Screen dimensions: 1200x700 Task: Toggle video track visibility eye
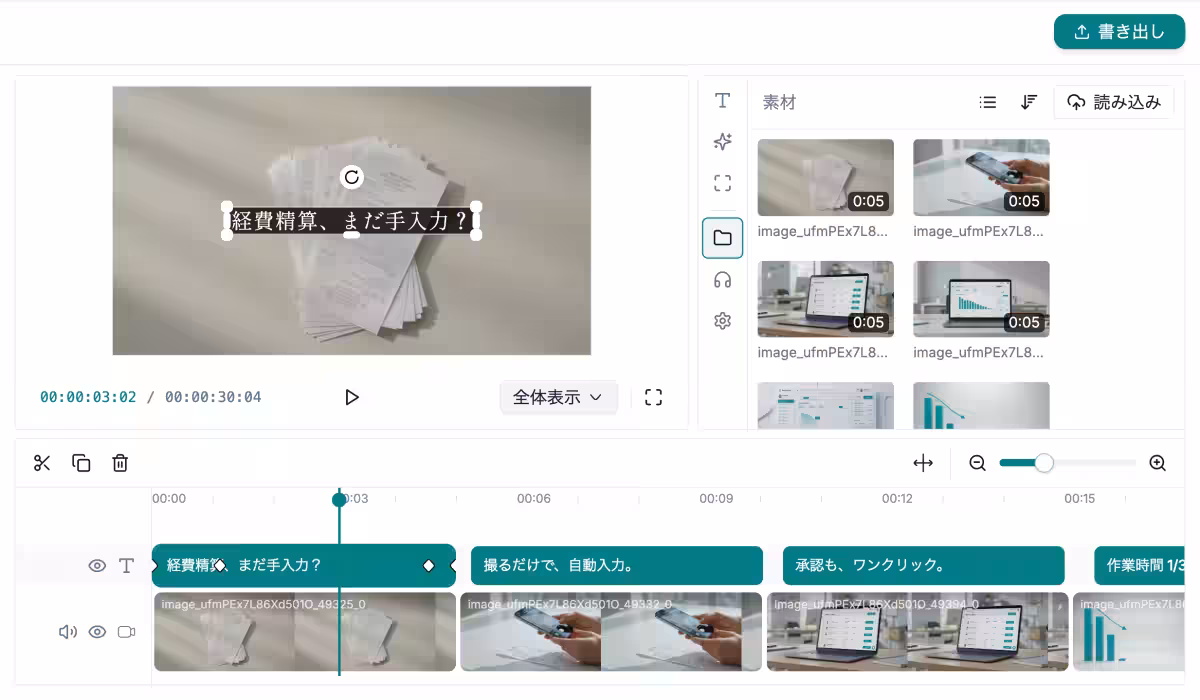tap(97, 632)
